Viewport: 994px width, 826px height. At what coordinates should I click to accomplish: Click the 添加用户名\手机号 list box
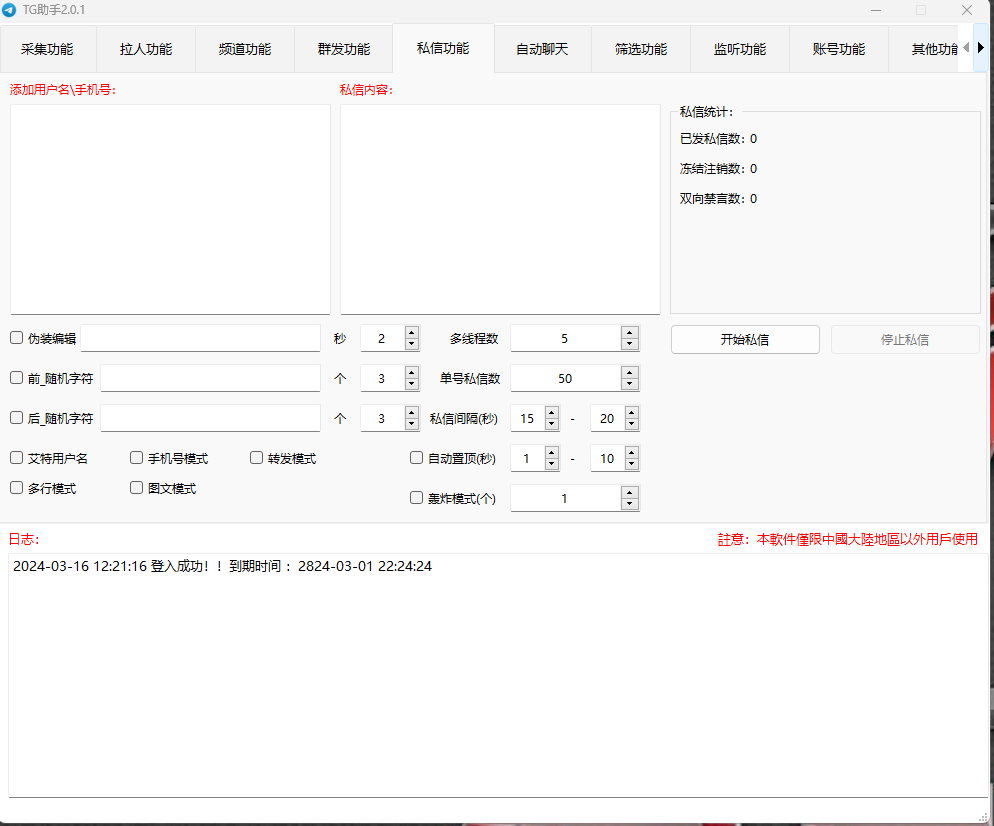tap(170, 209)
